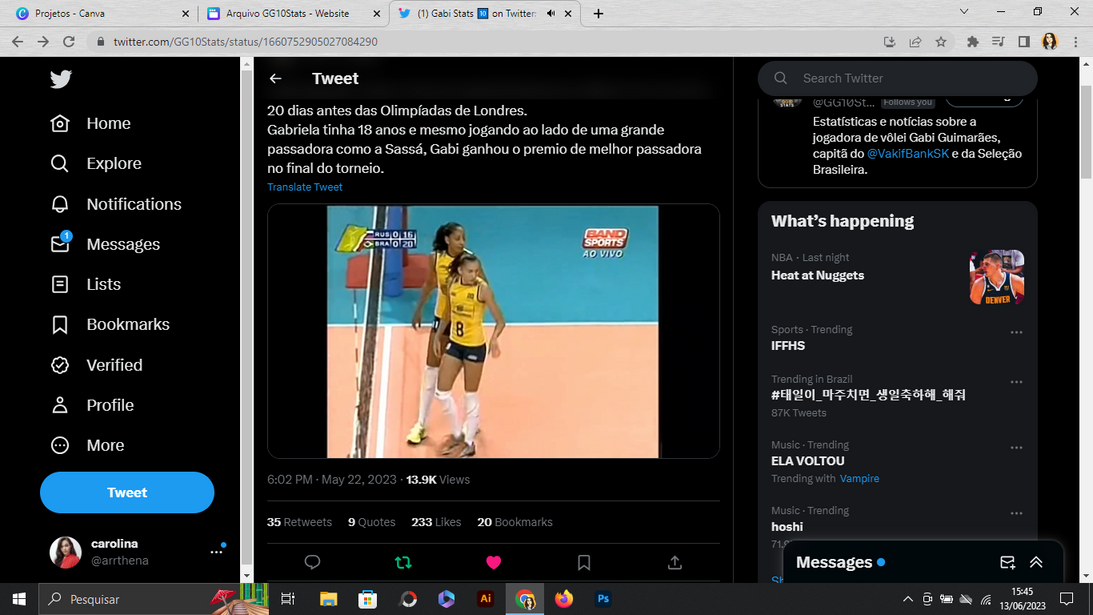Image resolution: width=1093 pixels, height=615 pixels.
Task: Open the IFFHS trending topic
Action: point(788,346)
